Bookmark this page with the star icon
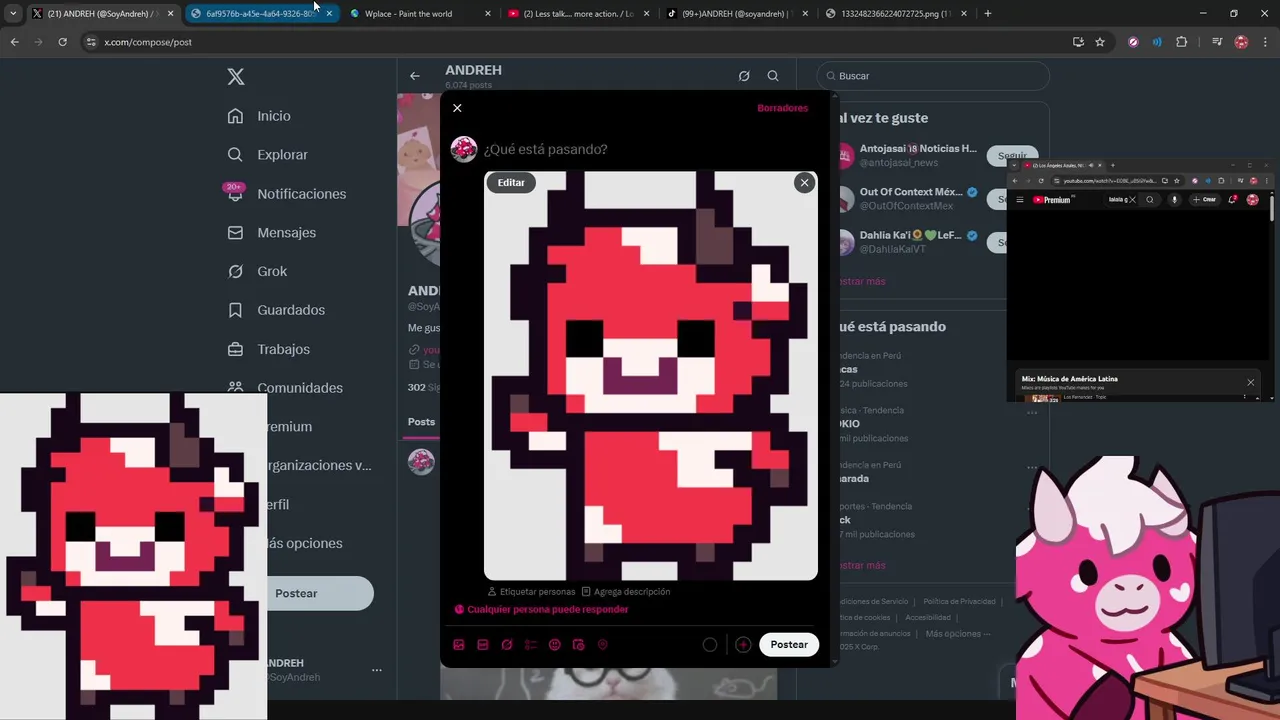The height and width of the screenshot is (720, 1280). [1100, 42]
